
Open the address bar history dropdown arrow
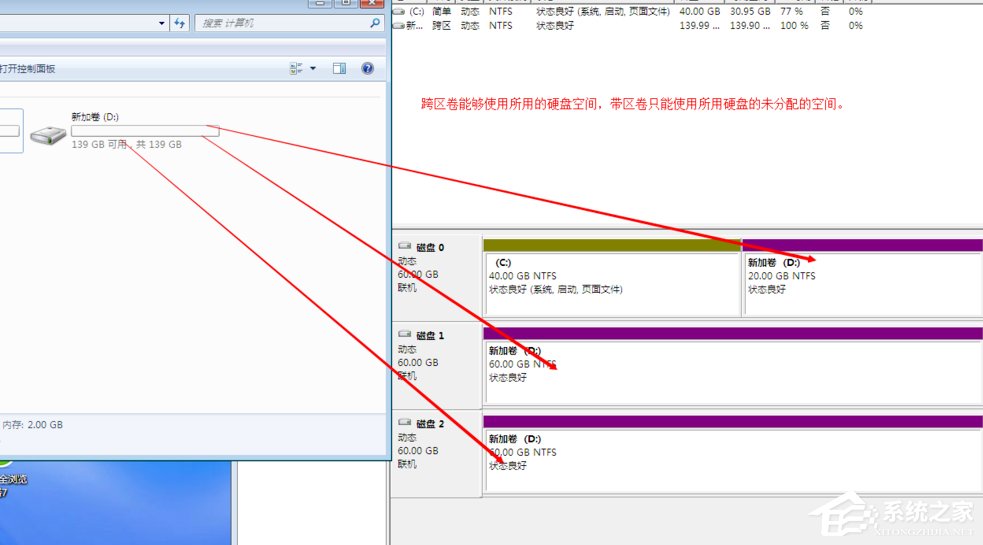pyautogui.click(x=162, y=23)
